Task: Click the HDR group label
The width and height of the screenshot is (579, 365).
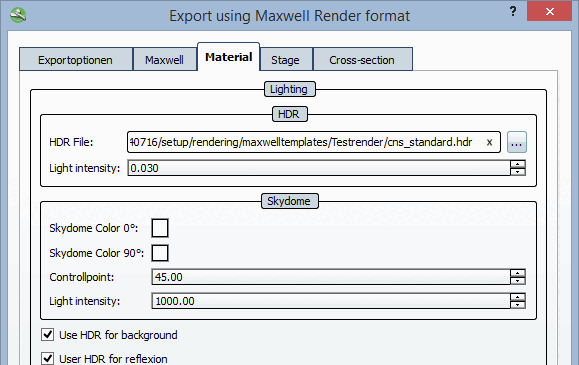Action: pos(290,114)
